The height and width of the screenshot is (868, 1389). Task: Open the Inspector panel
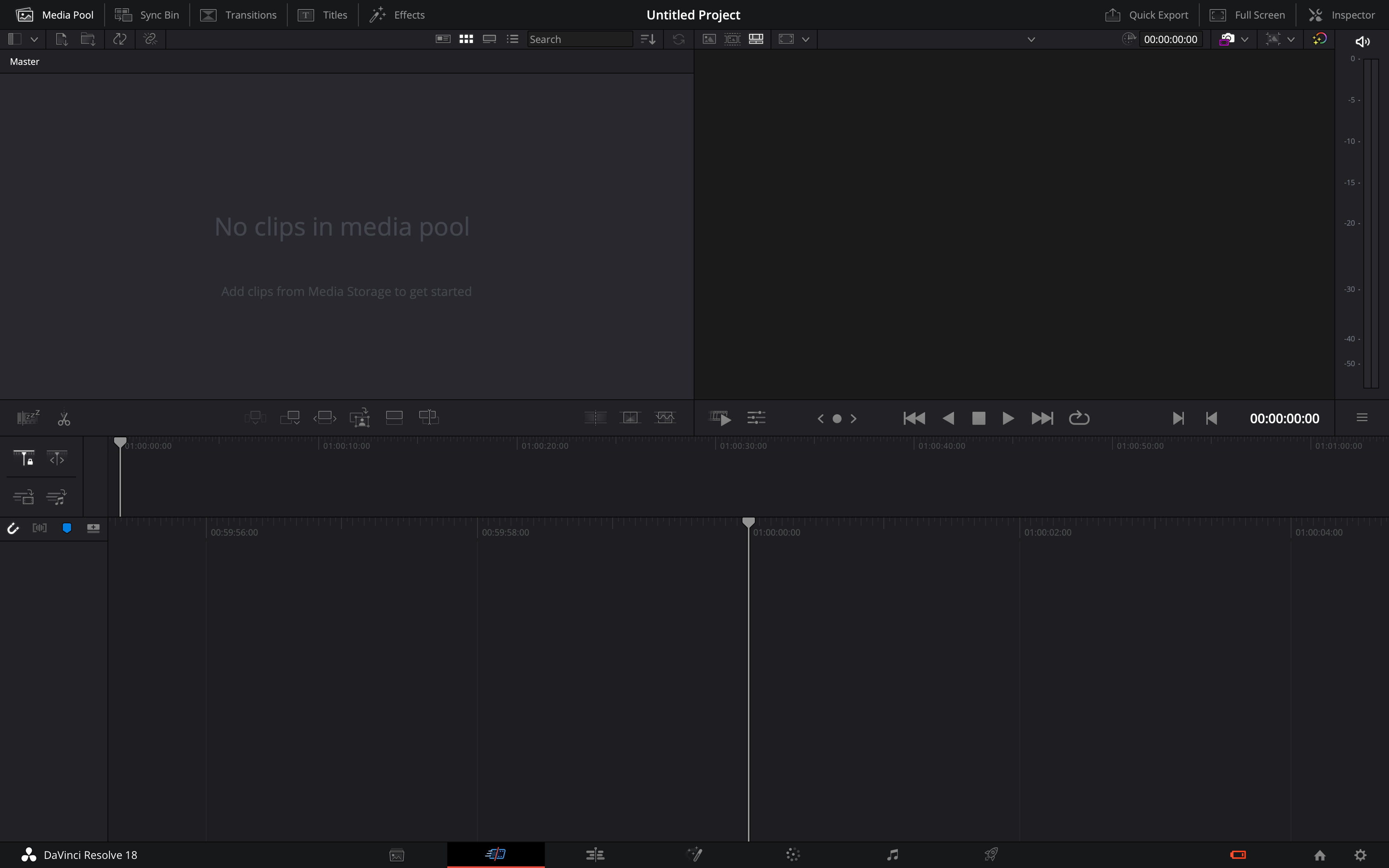[x=1341, y=15]
